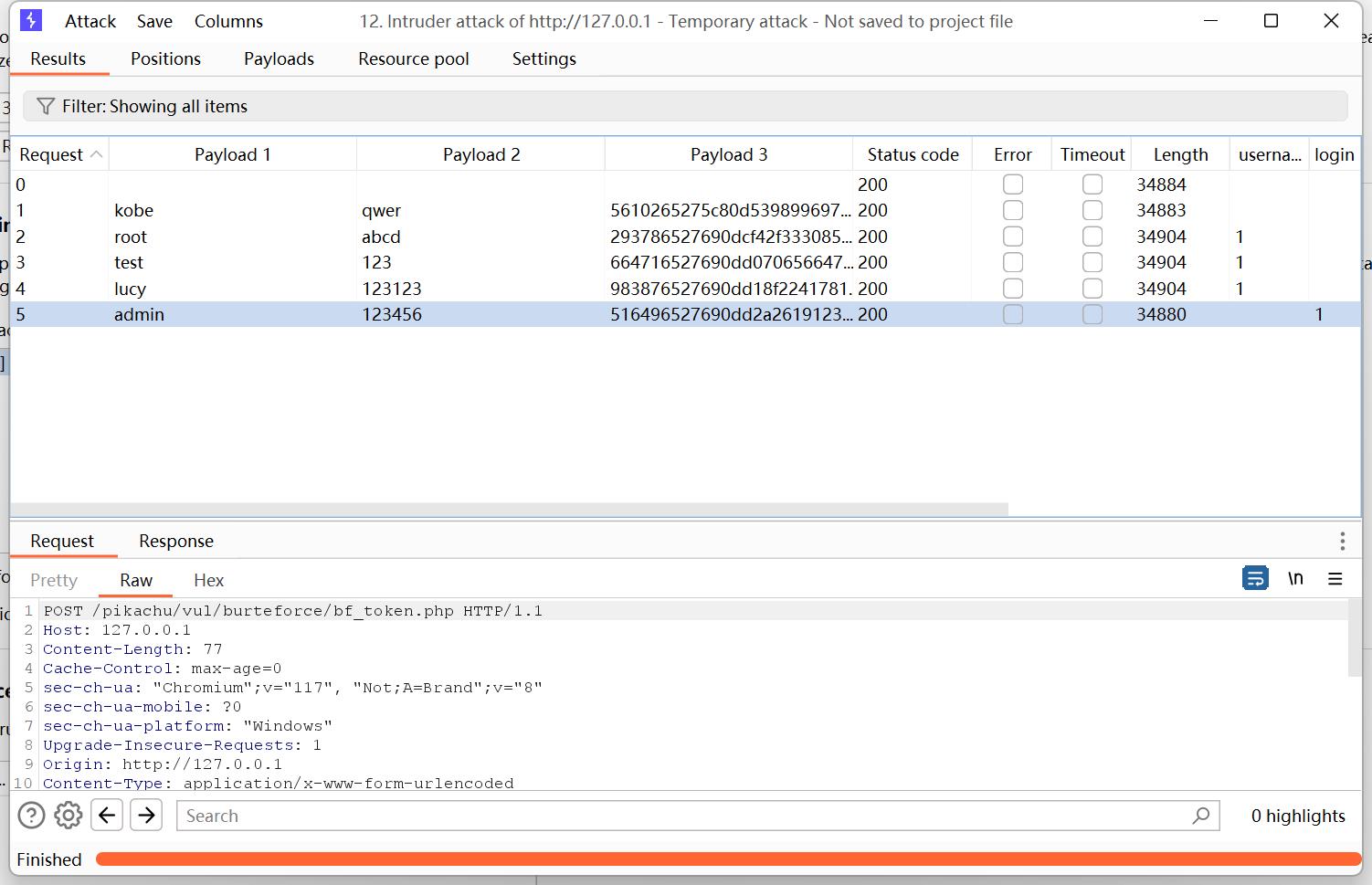Tick Error checkbox for lucy row
Screen dimensions: 1372x885
click(x=1012, y=289)
